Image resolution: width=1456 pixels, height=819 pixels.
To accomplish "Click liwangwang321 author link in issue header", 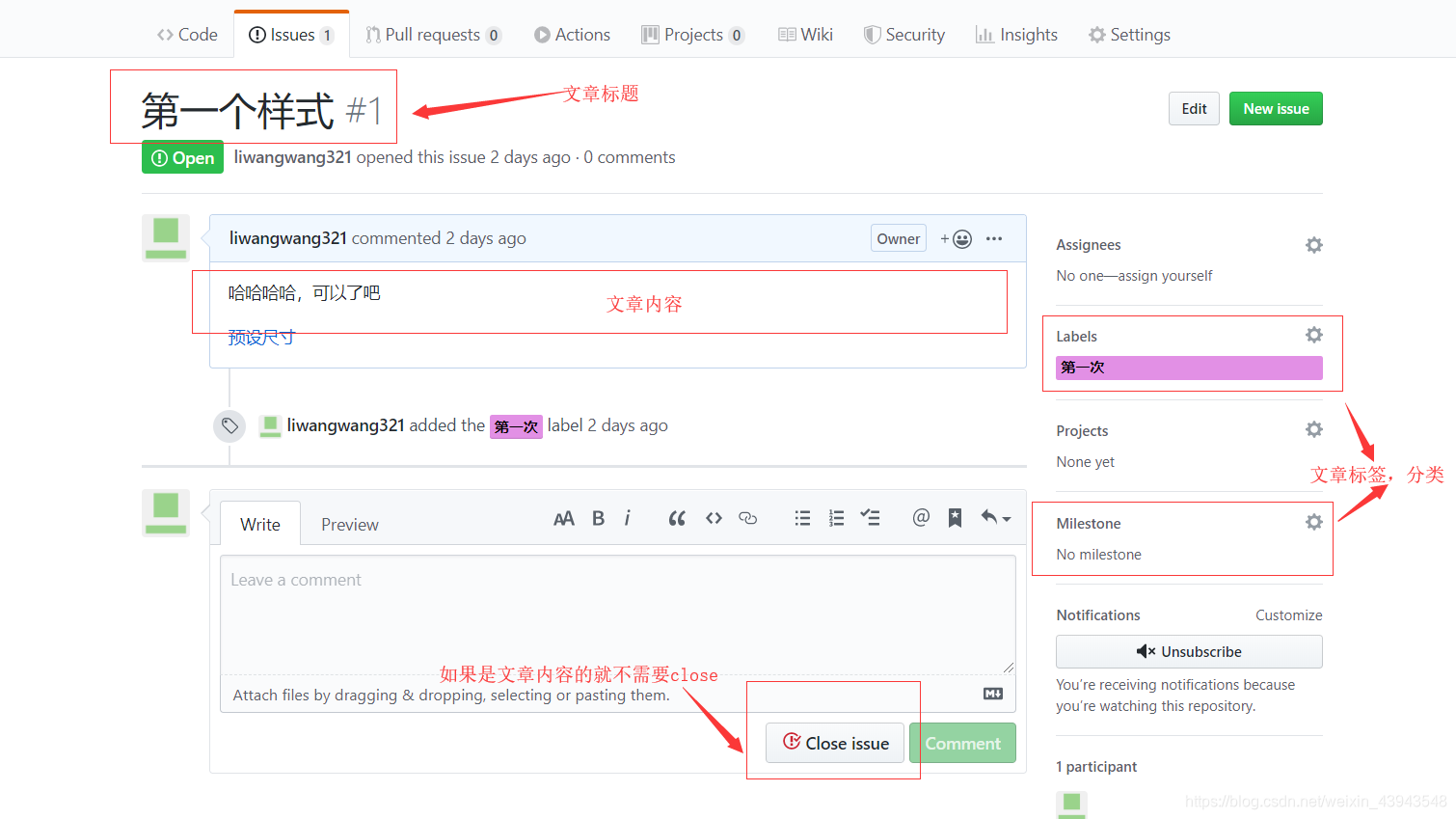I will tap(292, 157).
